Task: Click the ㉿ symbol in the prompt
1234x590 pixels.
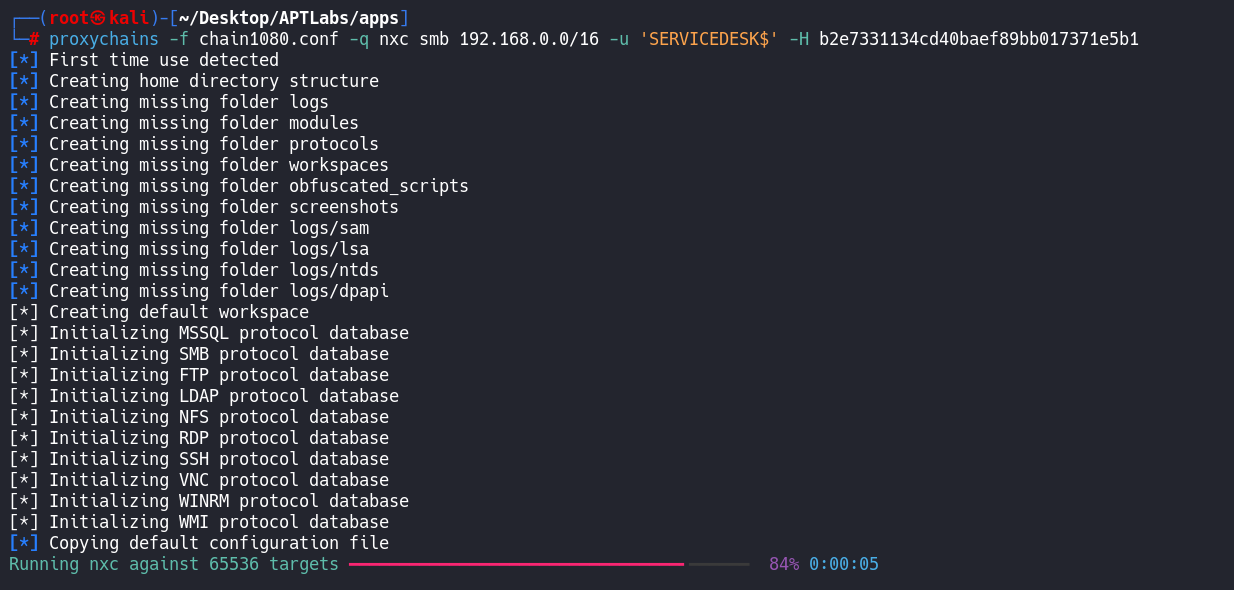Action: (100, 18)
